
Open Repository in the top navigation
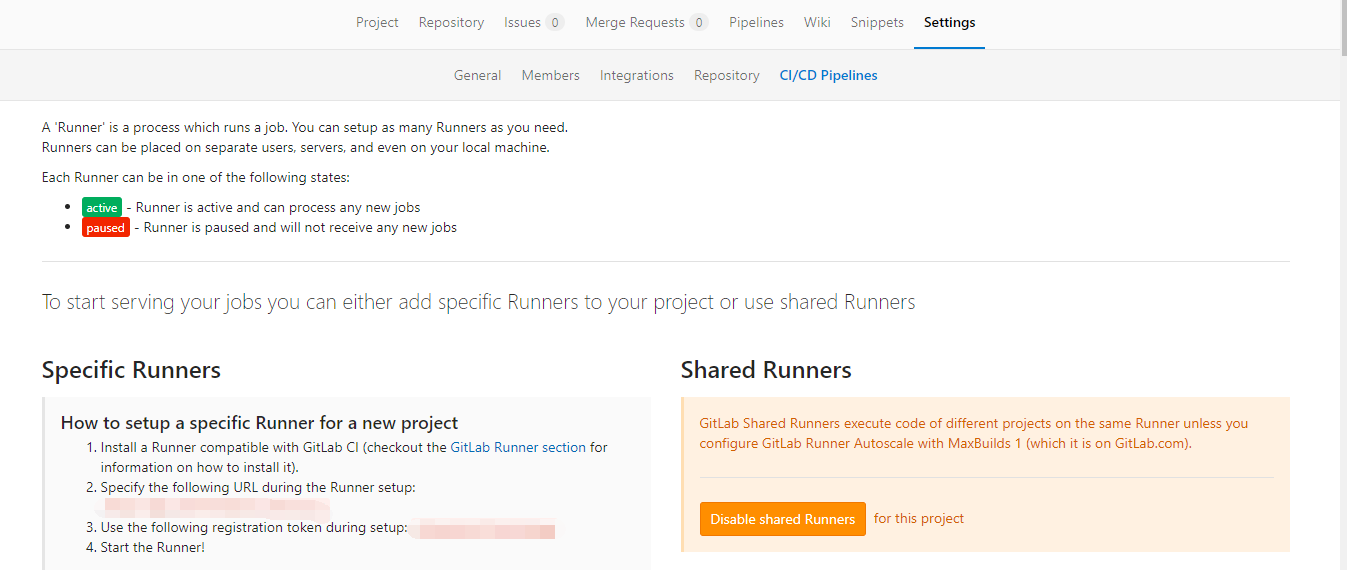(x=451, y=22)
